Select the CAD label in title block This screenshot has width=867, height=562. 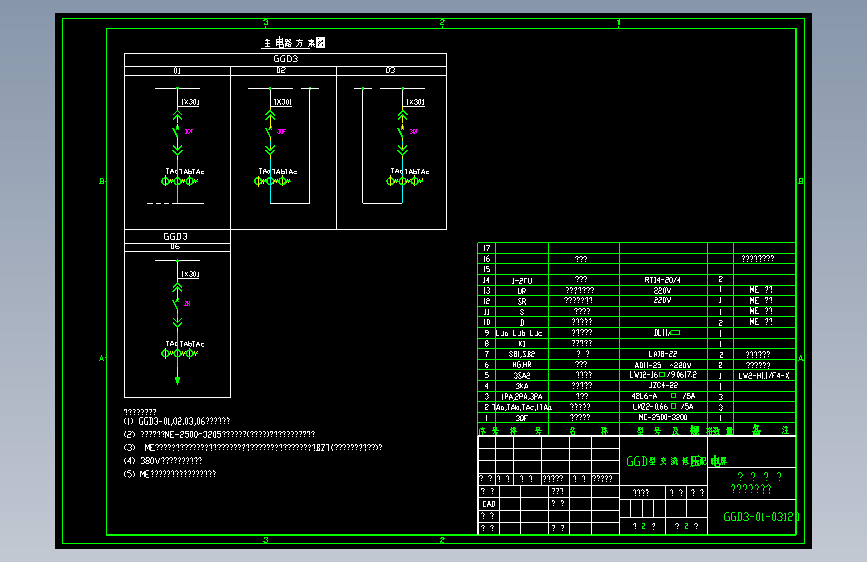click(489, 504)
